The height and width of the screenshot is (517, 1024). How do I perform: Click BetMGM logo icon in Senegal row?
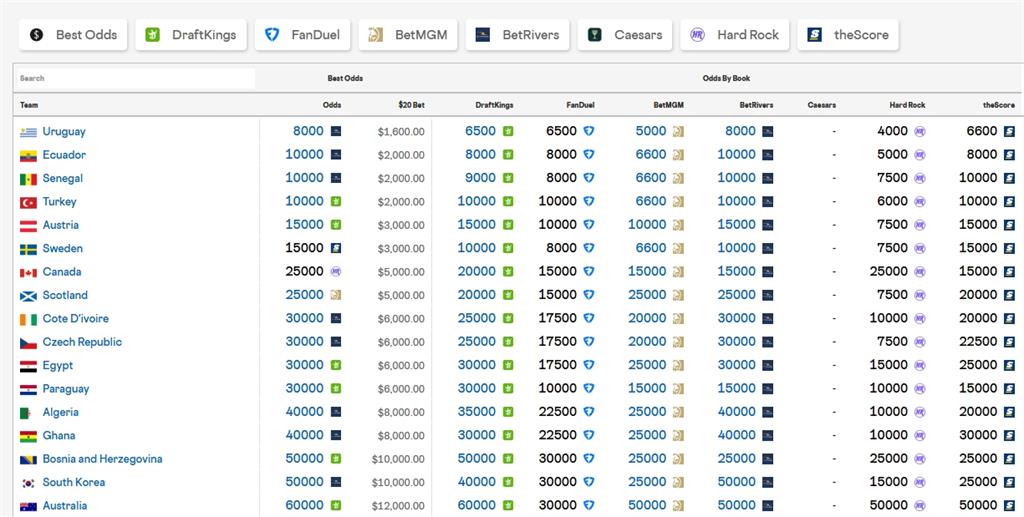tap(679, 178)
